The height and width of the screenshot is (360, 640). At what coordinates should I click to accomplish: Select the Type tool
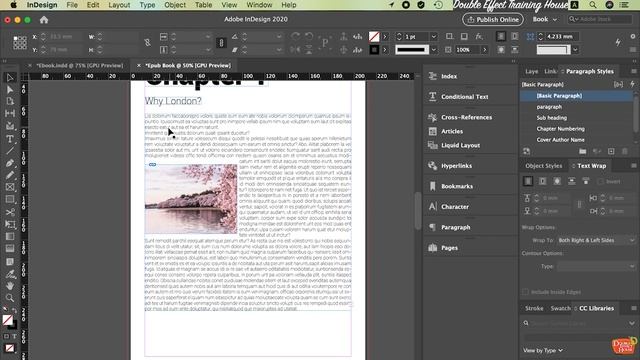point(10,139)
